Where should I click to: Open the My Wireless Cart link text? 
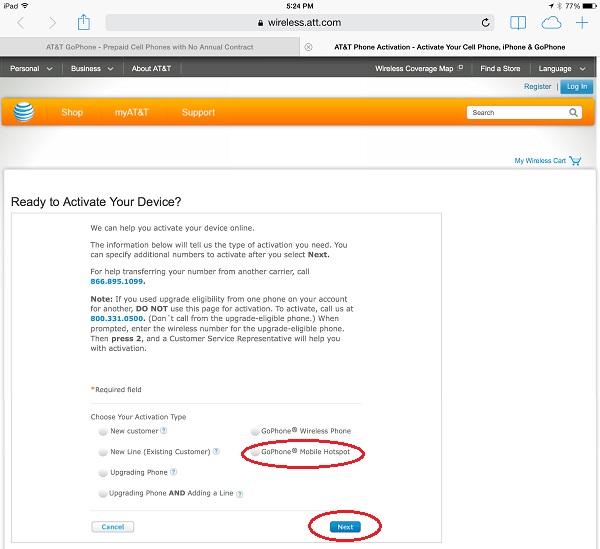540,161
